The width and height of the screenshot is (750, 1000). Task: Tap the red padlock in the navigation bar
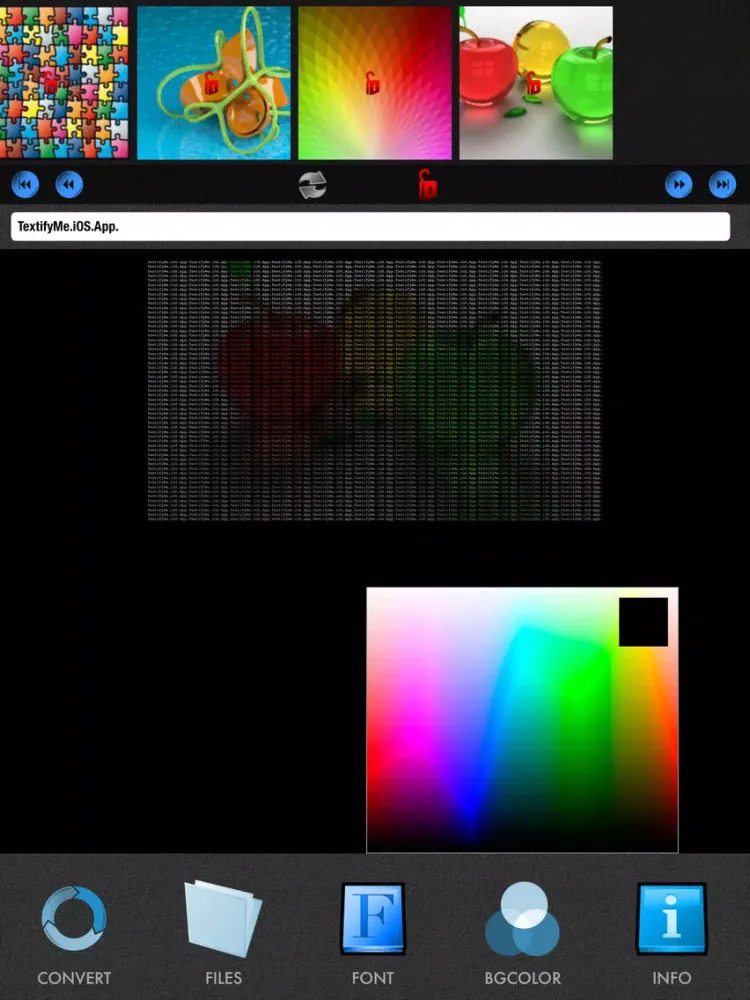coord(427,185)
